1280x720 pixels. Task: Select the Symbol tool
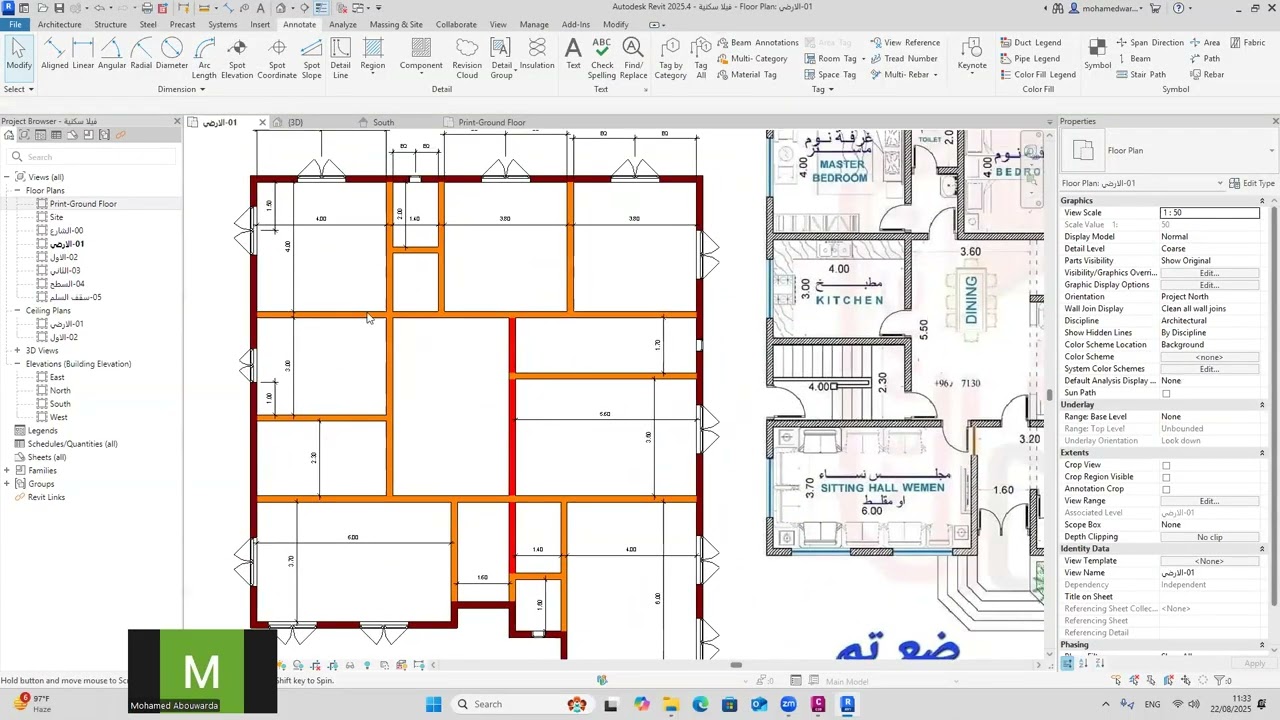tap(1097, 54)
